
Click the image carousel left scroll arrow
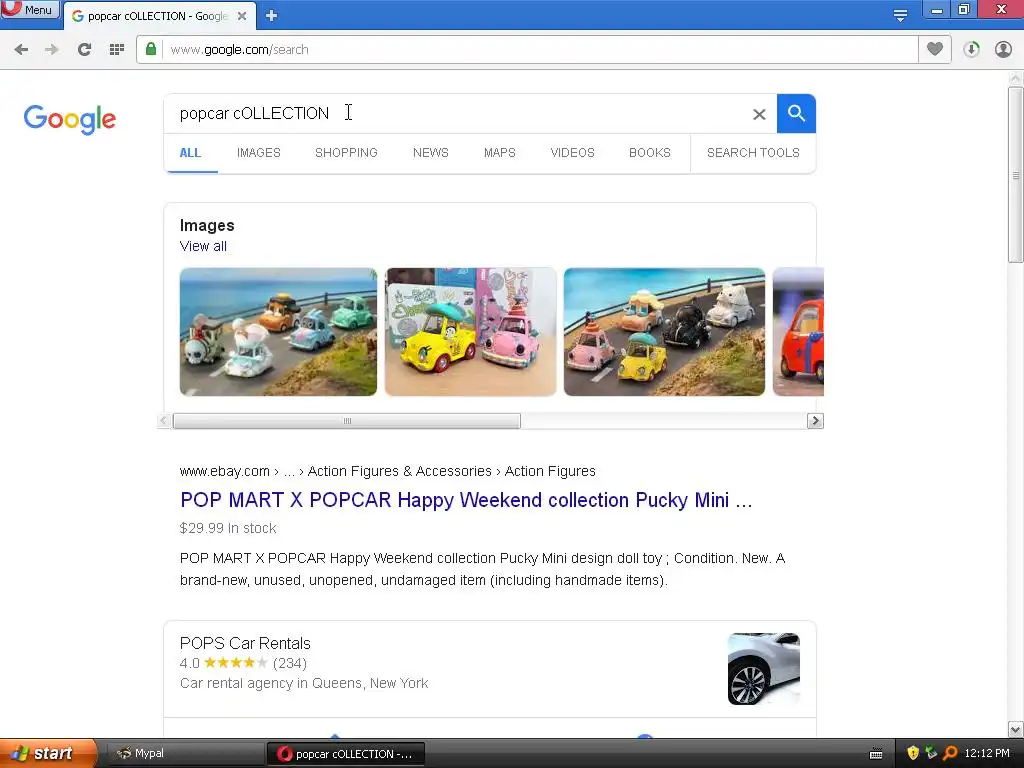coord(165,421)
